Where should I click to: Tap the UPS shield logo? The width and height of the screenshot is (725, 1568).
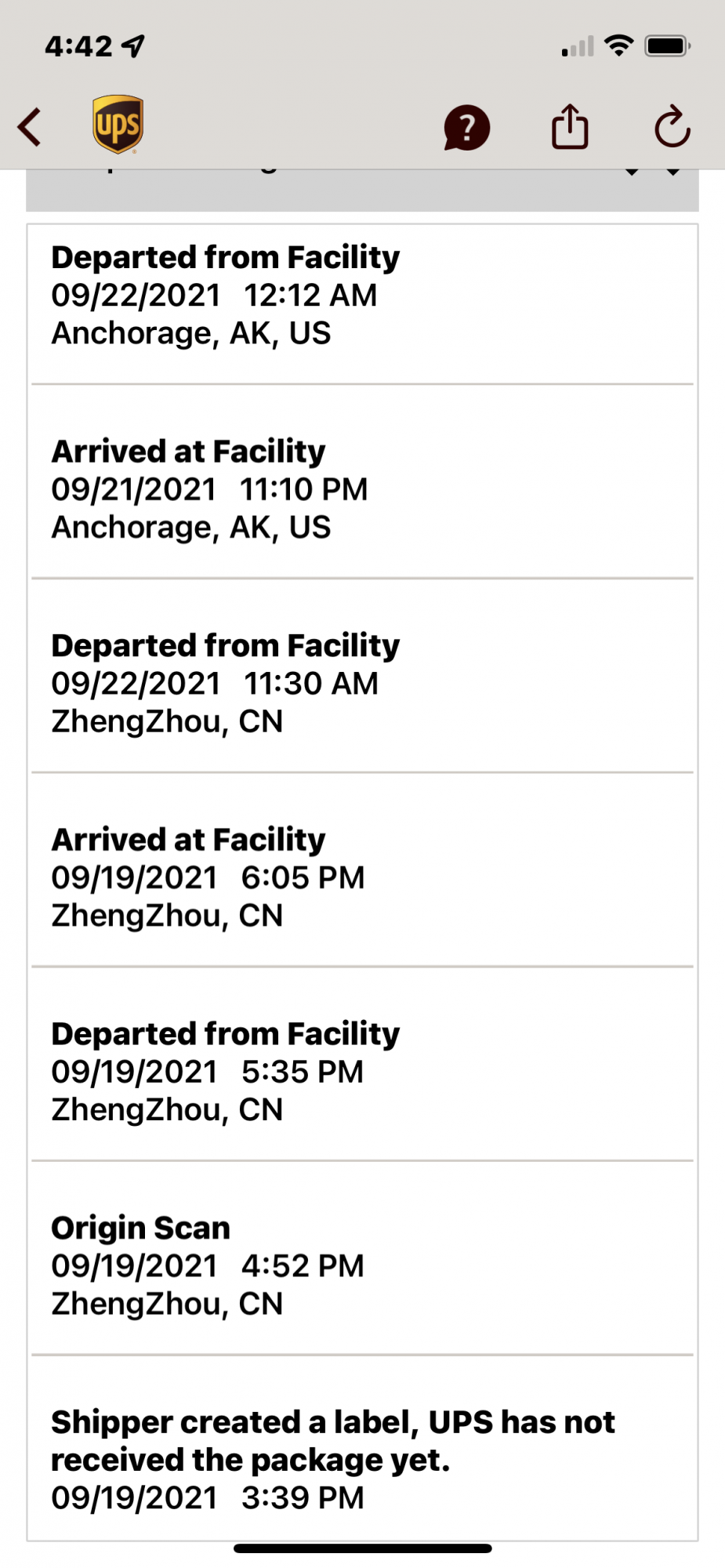(118, 125)
